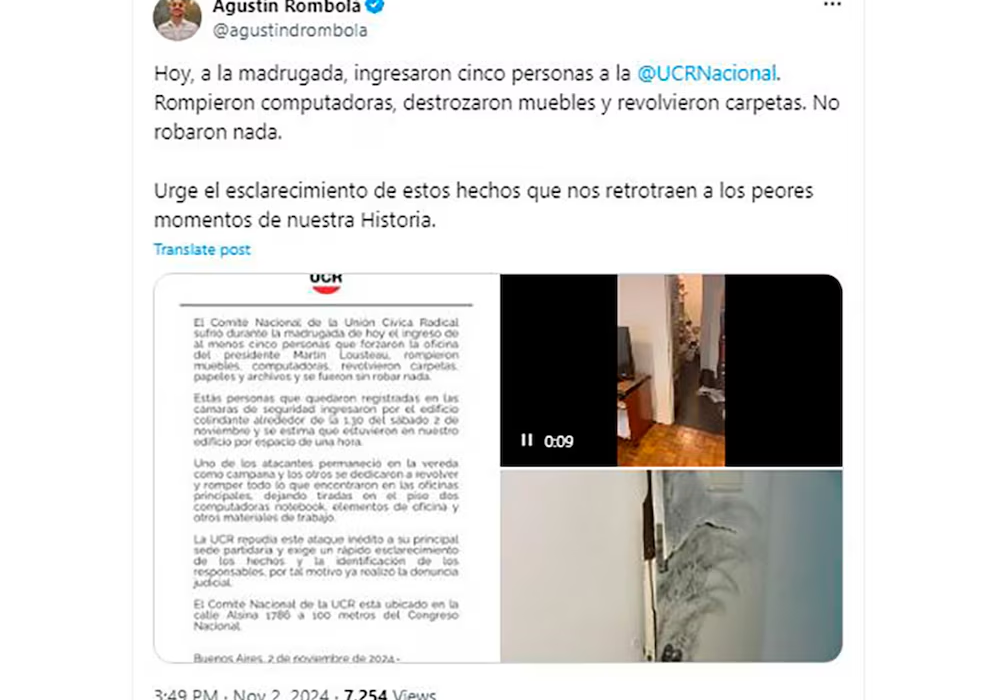Viewport: 992px width, 700px height.
Task: Open the Nov 2, 2024 timestamp link
Action: (x=280, y=694)
